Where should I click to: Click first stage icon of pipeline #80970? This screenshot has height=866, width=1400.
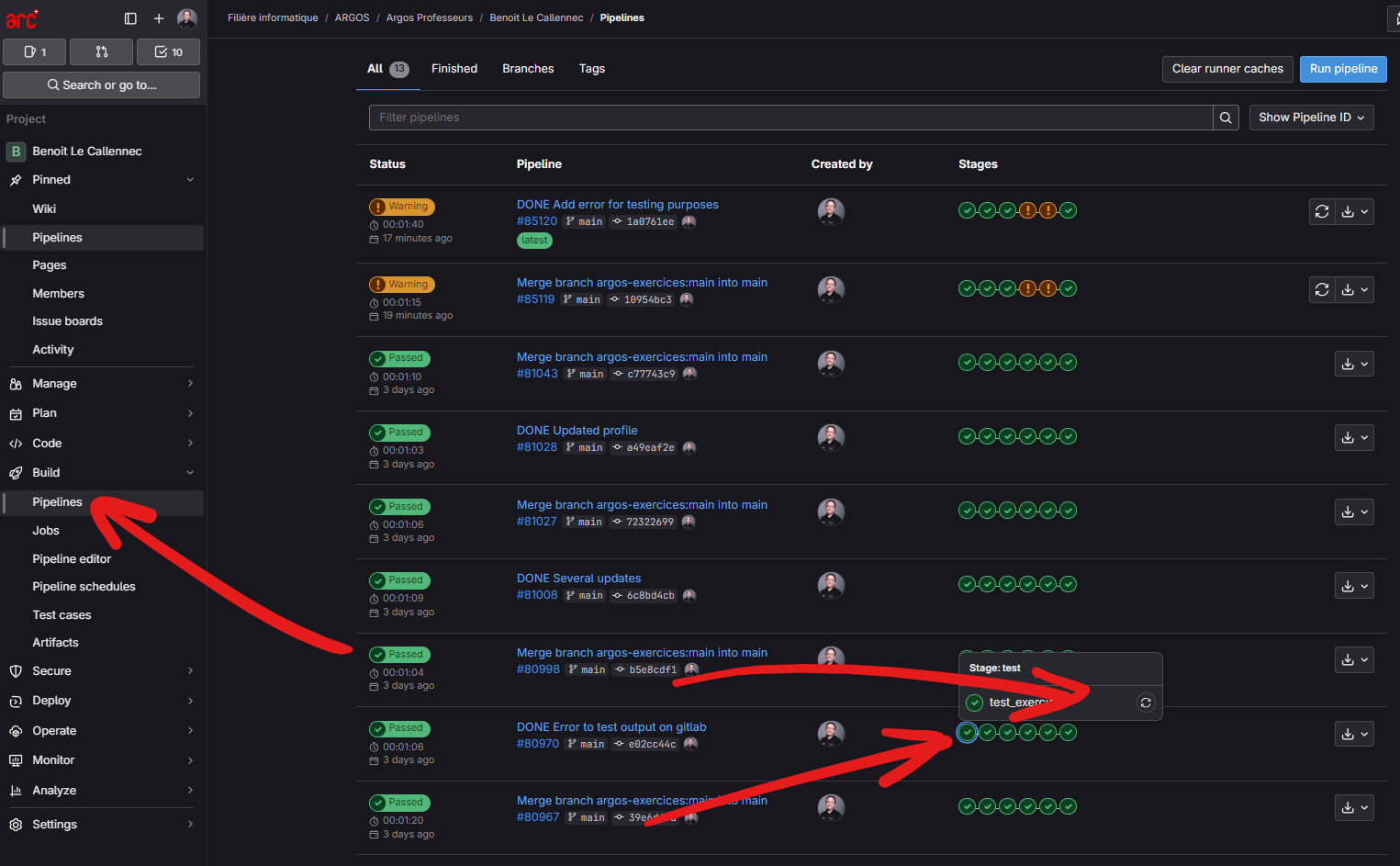pyautogui.click(x=967, y=732)
